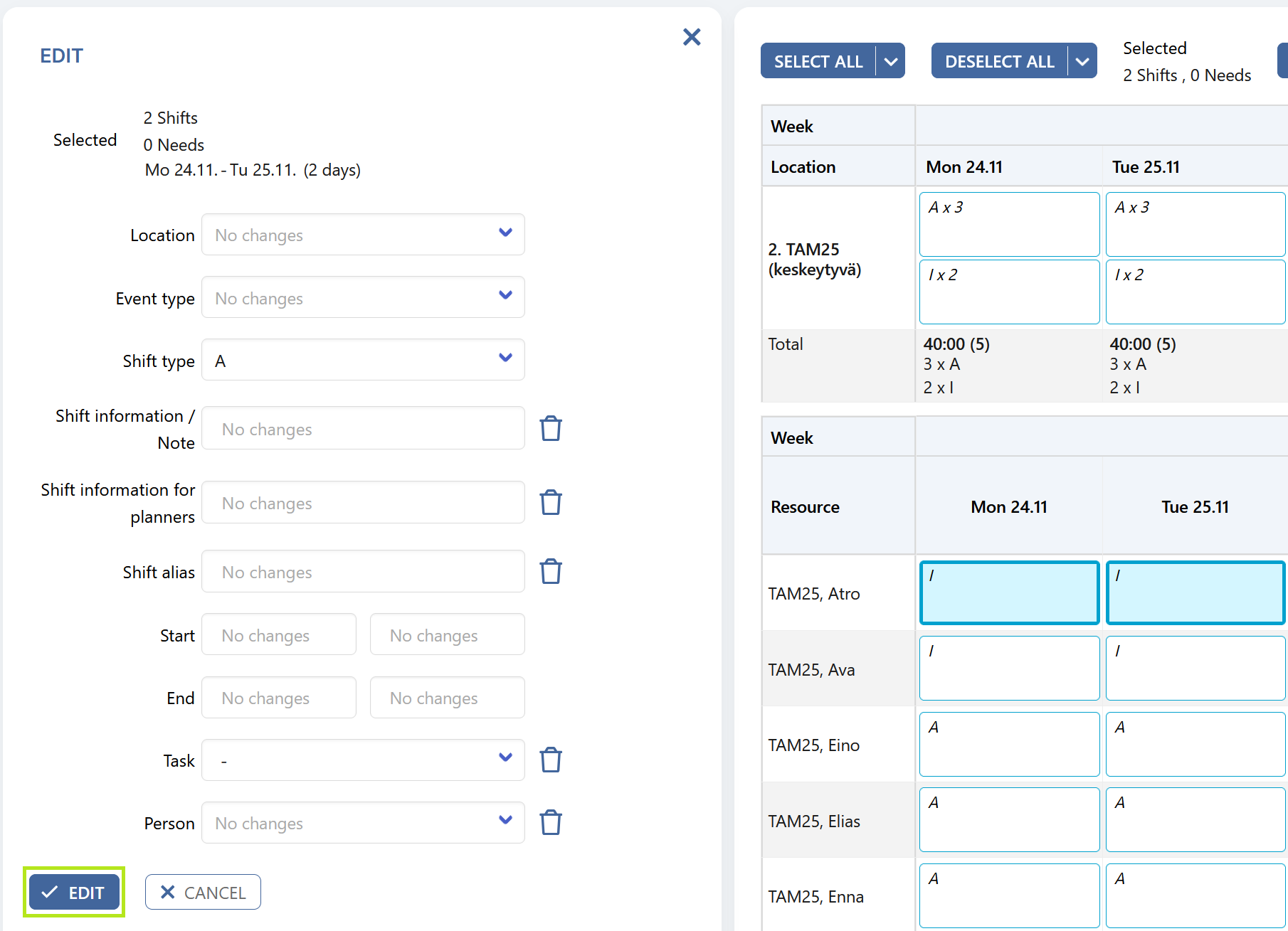Image resolution: width=1288 pixels, height=931 pixels.
Task: Open the Shift type dropdown showing A
Action: pyautogui.click(x=363, y=360)
